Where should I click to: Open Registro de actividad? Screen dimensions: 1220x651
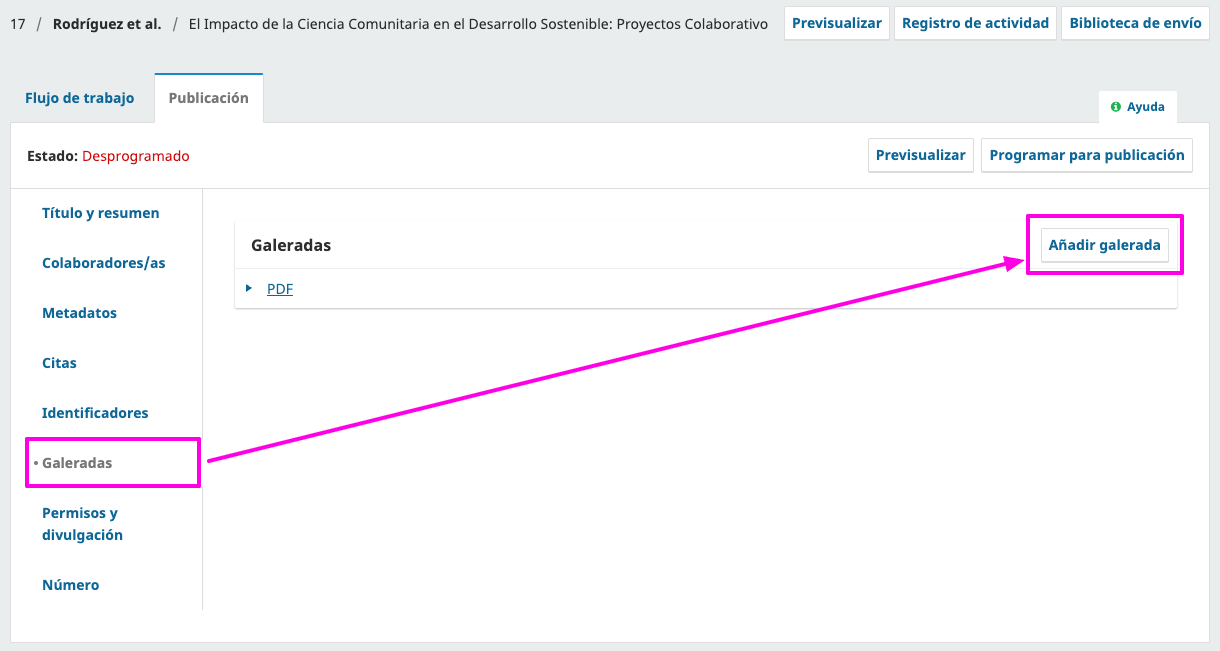[975, 23]
